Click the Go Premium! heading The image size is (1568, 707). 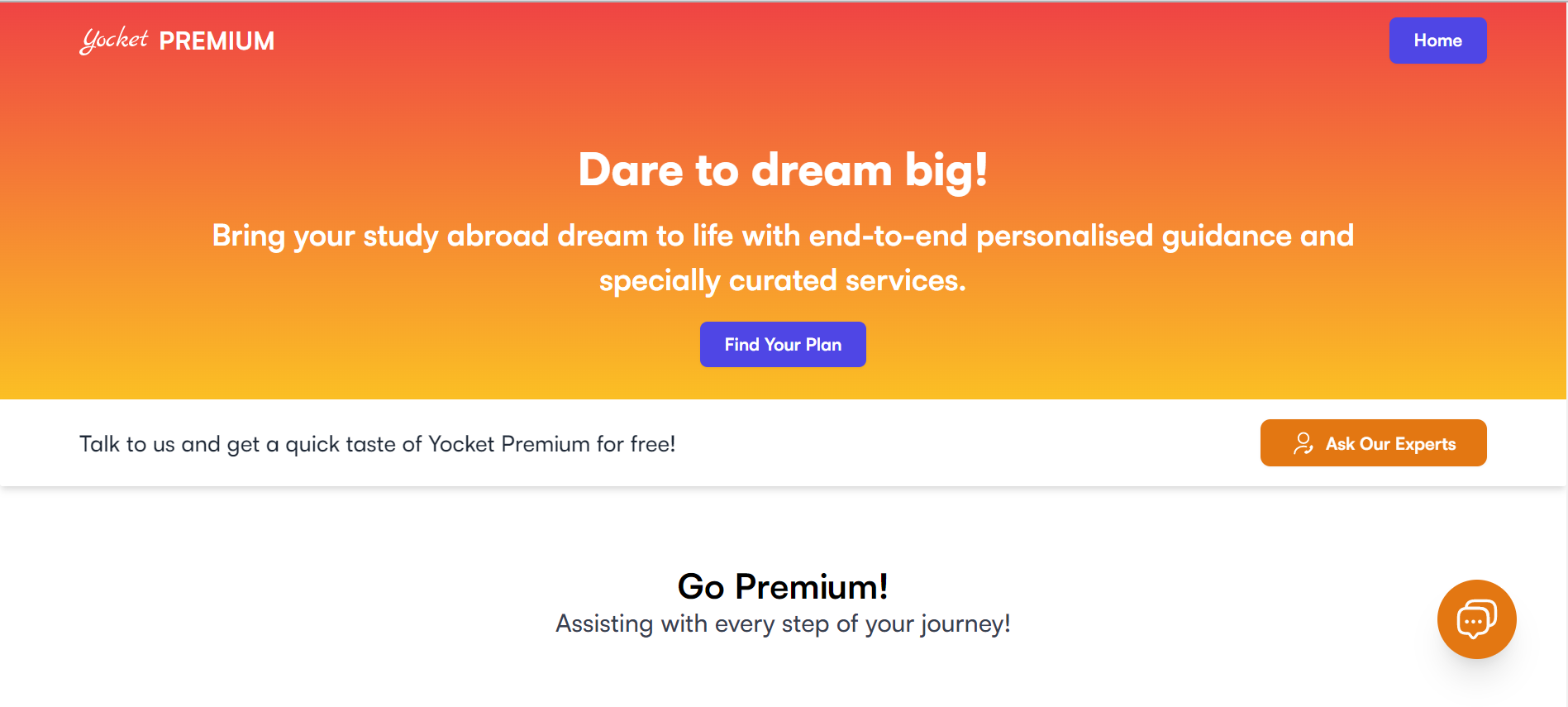783,586
